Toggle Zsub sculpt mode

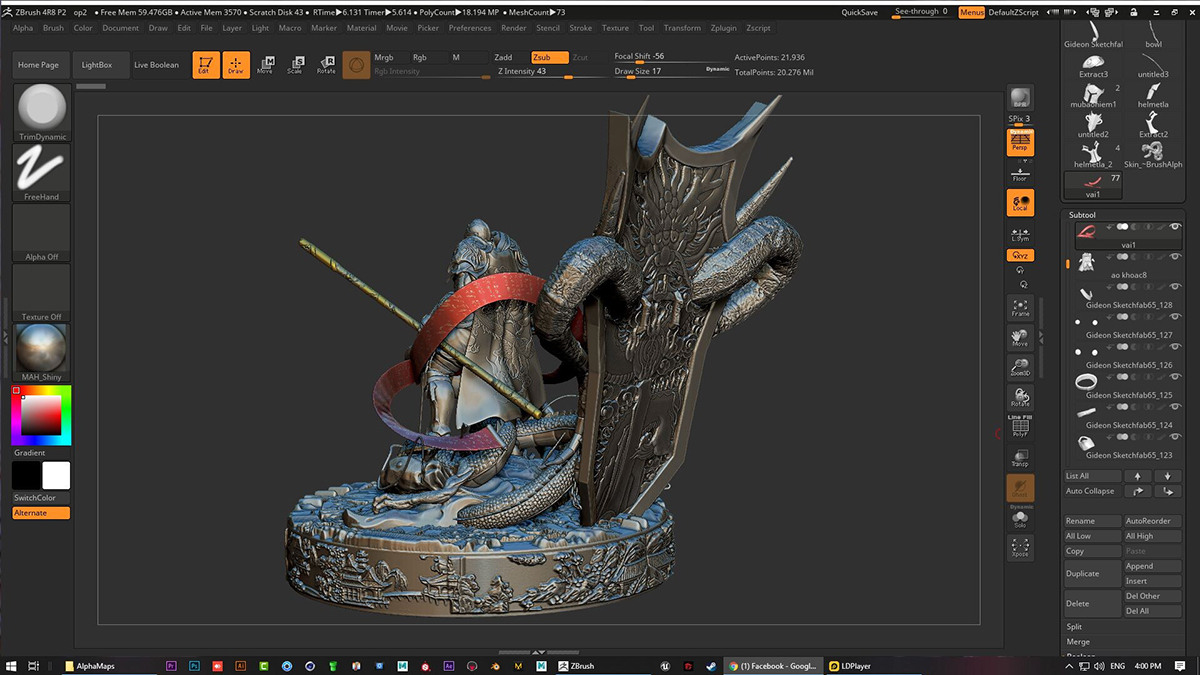pyautogui.click(x=549, y=58)
